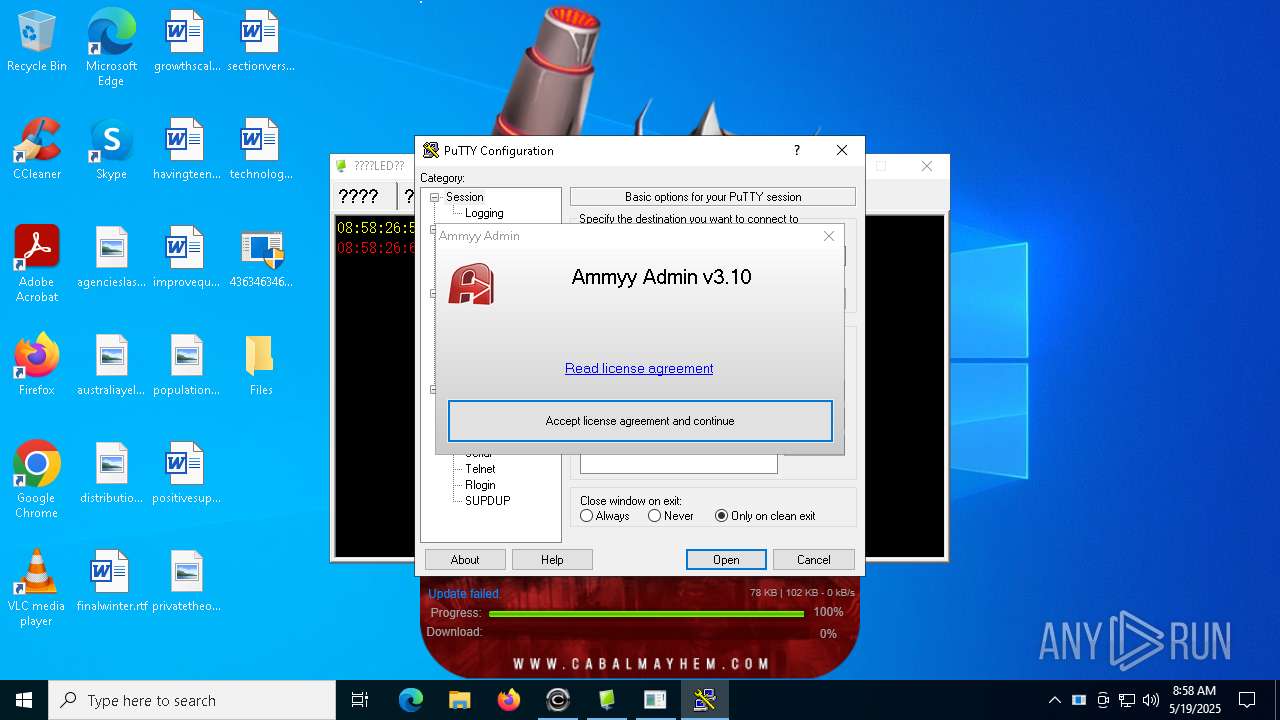Open File Explorer from the taskbar
This screenshot has width=1280, height=720.
459,700
